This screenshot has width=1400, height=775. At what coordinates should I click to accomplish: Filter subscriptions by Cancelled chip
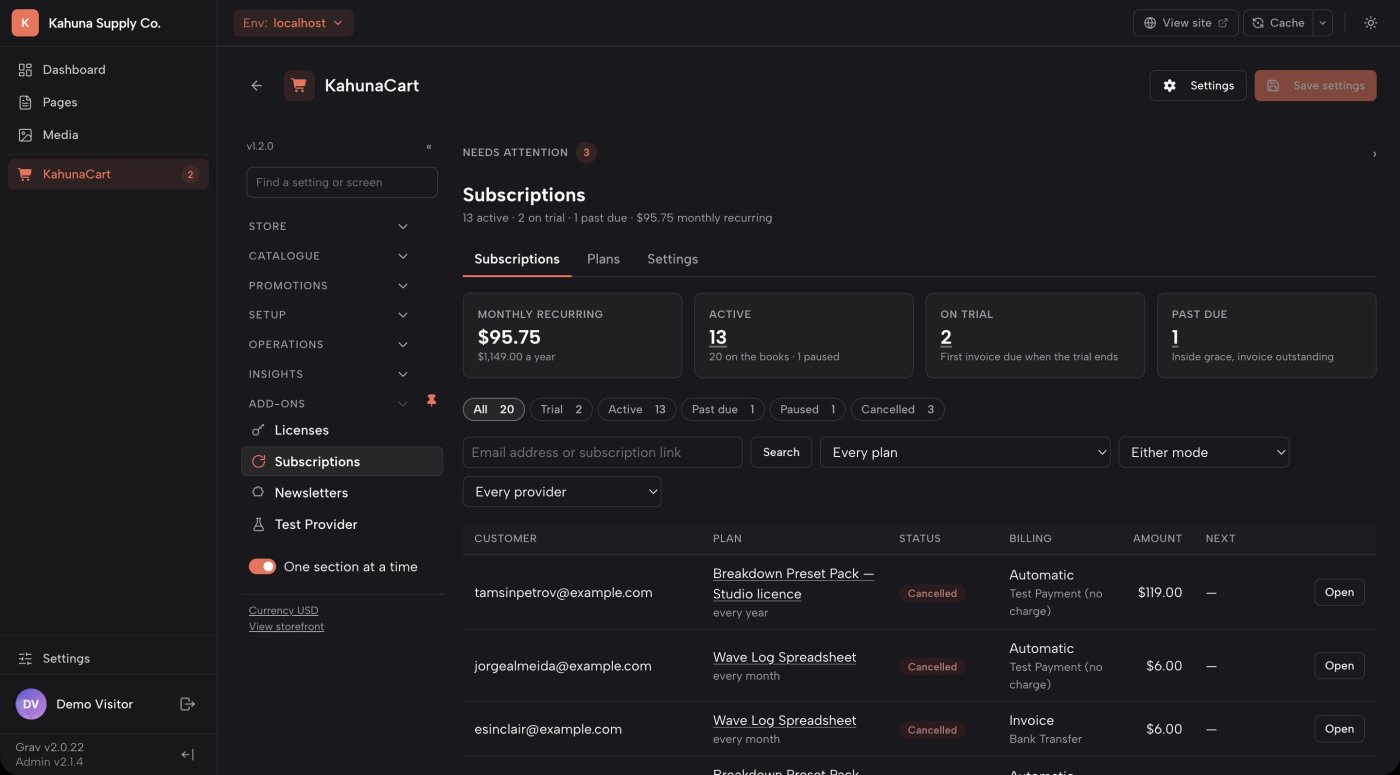click(x=897, y=410)
